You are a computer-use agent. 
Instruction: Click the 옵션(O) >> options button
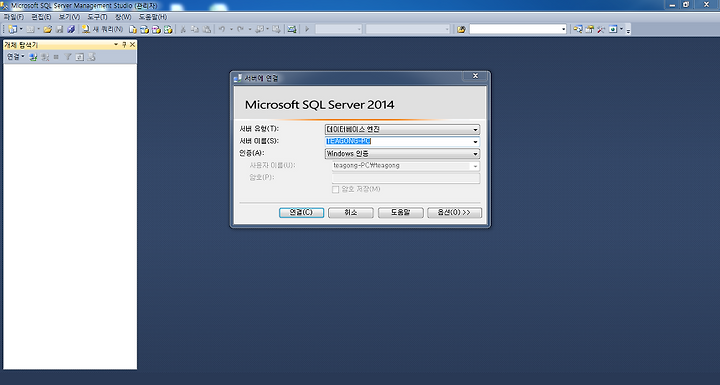454,212
